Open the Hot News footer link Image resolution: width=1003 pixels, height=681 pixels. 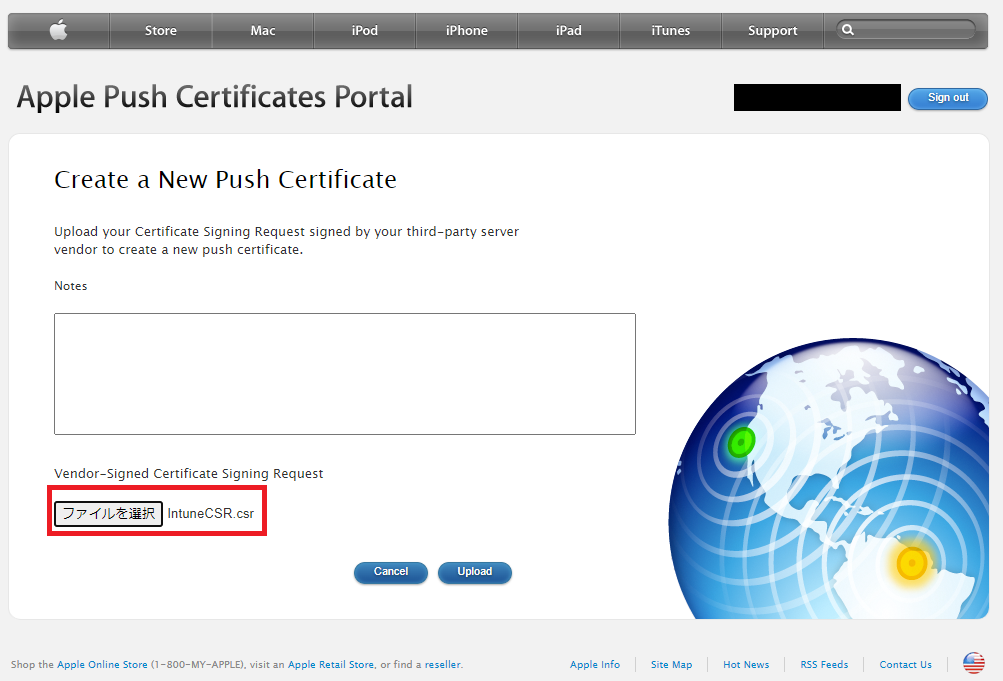pyautogui.click(x=746, y=664)
